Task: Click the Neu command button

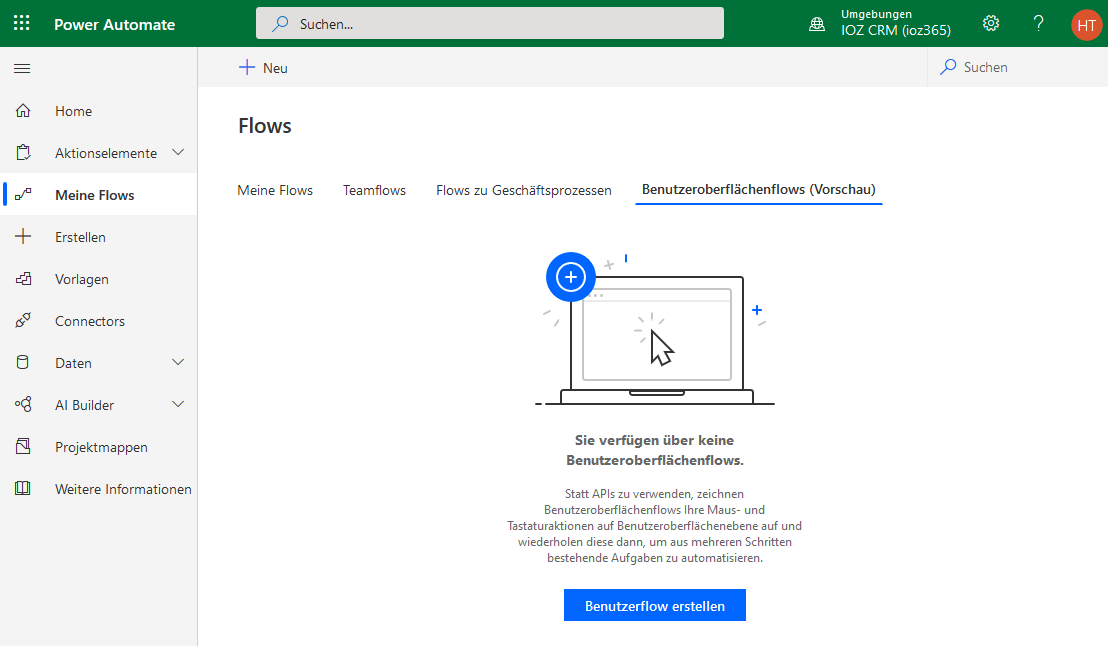Action: pos(263,68)
